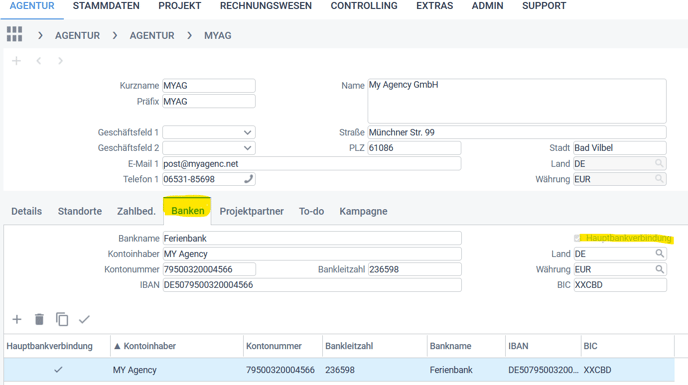Viewport: 688px width, 385px height.
Task: Click sort arrow on Kontoinhaber column
Action: (x=117, y=346)
